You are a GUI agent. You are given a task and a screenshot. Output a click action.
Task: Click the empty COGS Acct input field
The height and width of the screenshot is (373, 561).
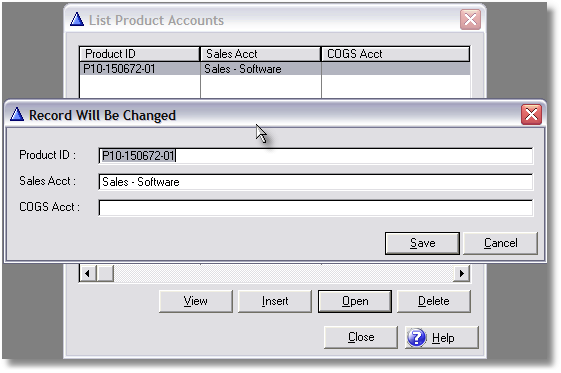[316, 208]
